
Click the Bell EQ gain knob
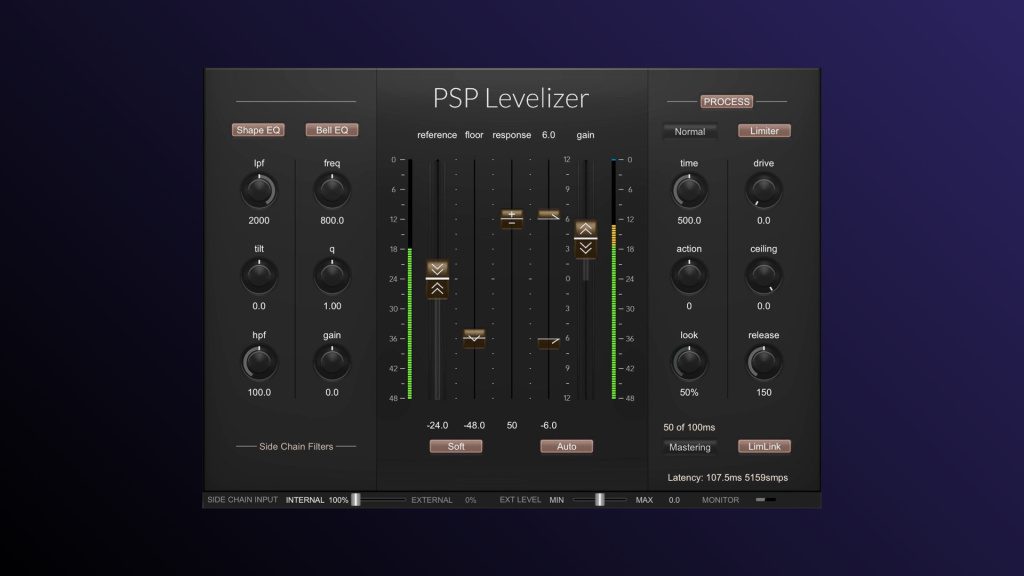pos(332,362)
